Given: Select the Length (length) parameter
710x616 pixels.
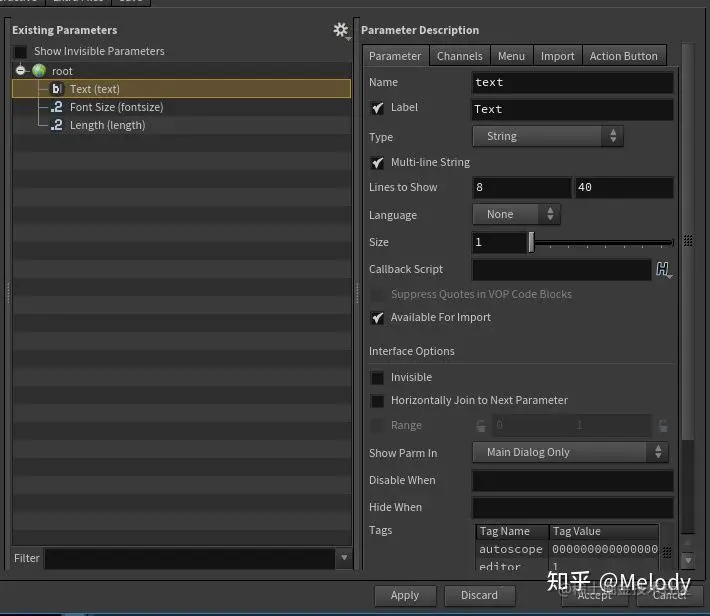Looking at the screenshot, I should (x=181, y=125).
